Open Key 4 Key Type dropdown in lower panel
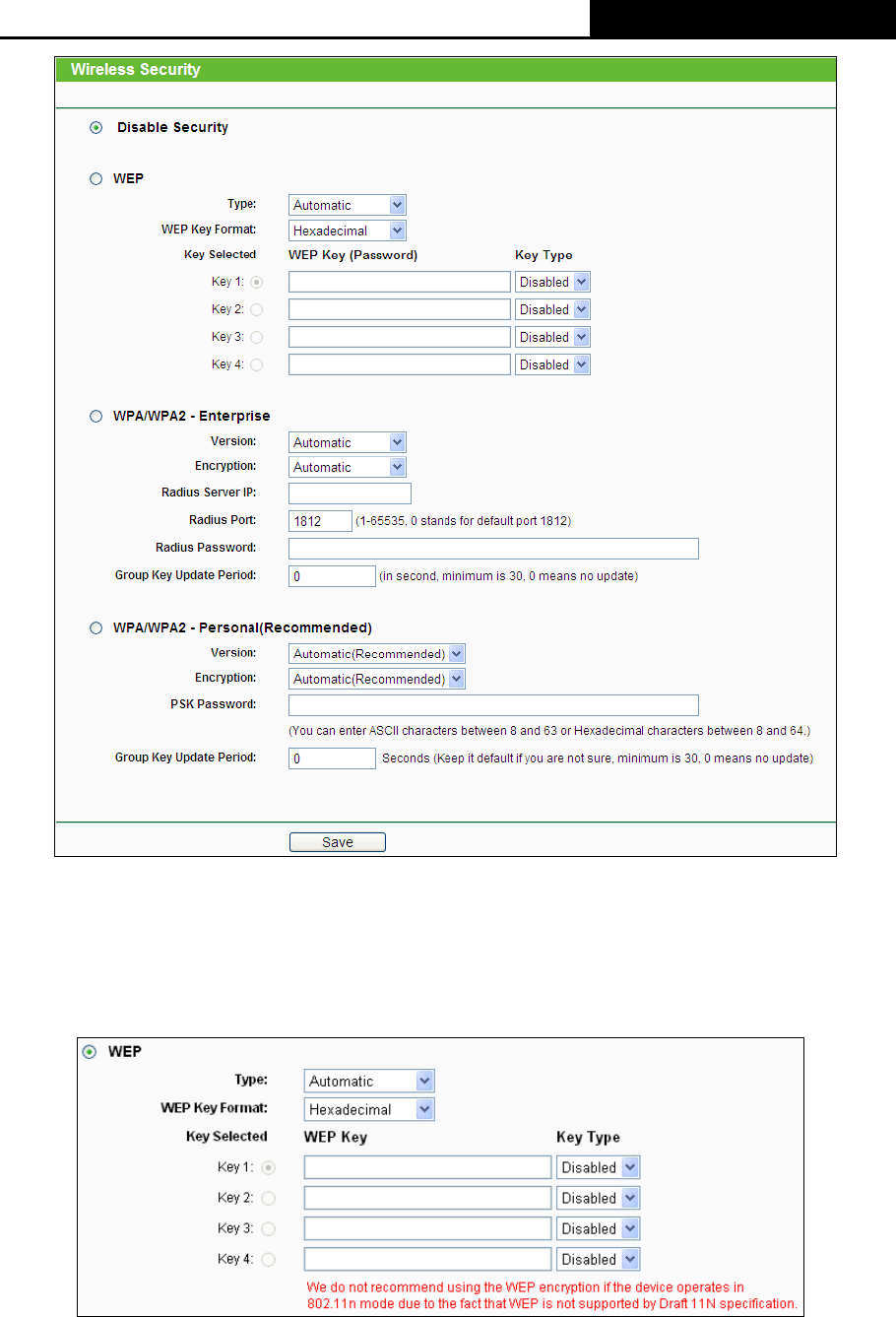This screenshot has width=896, height=1317. 599,1259
